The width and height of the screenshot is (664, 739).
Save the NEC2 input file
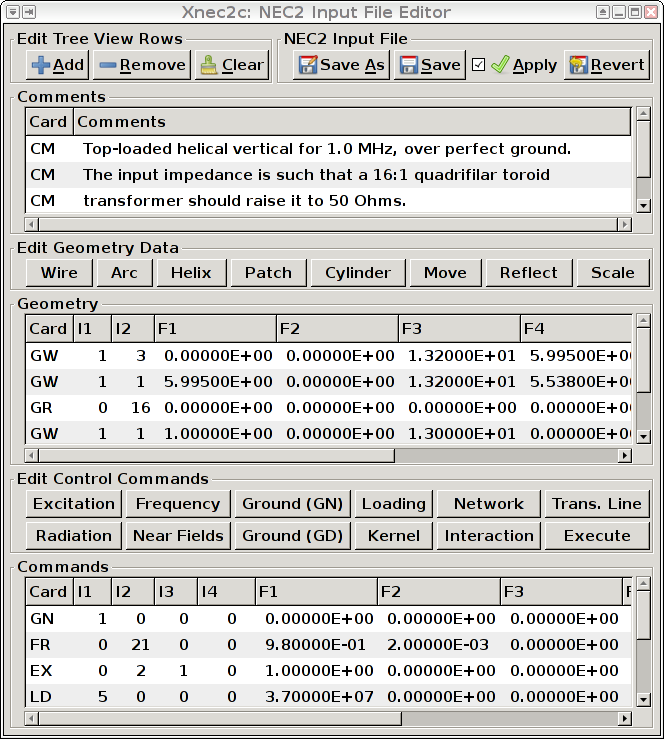(x=430, y=65)
